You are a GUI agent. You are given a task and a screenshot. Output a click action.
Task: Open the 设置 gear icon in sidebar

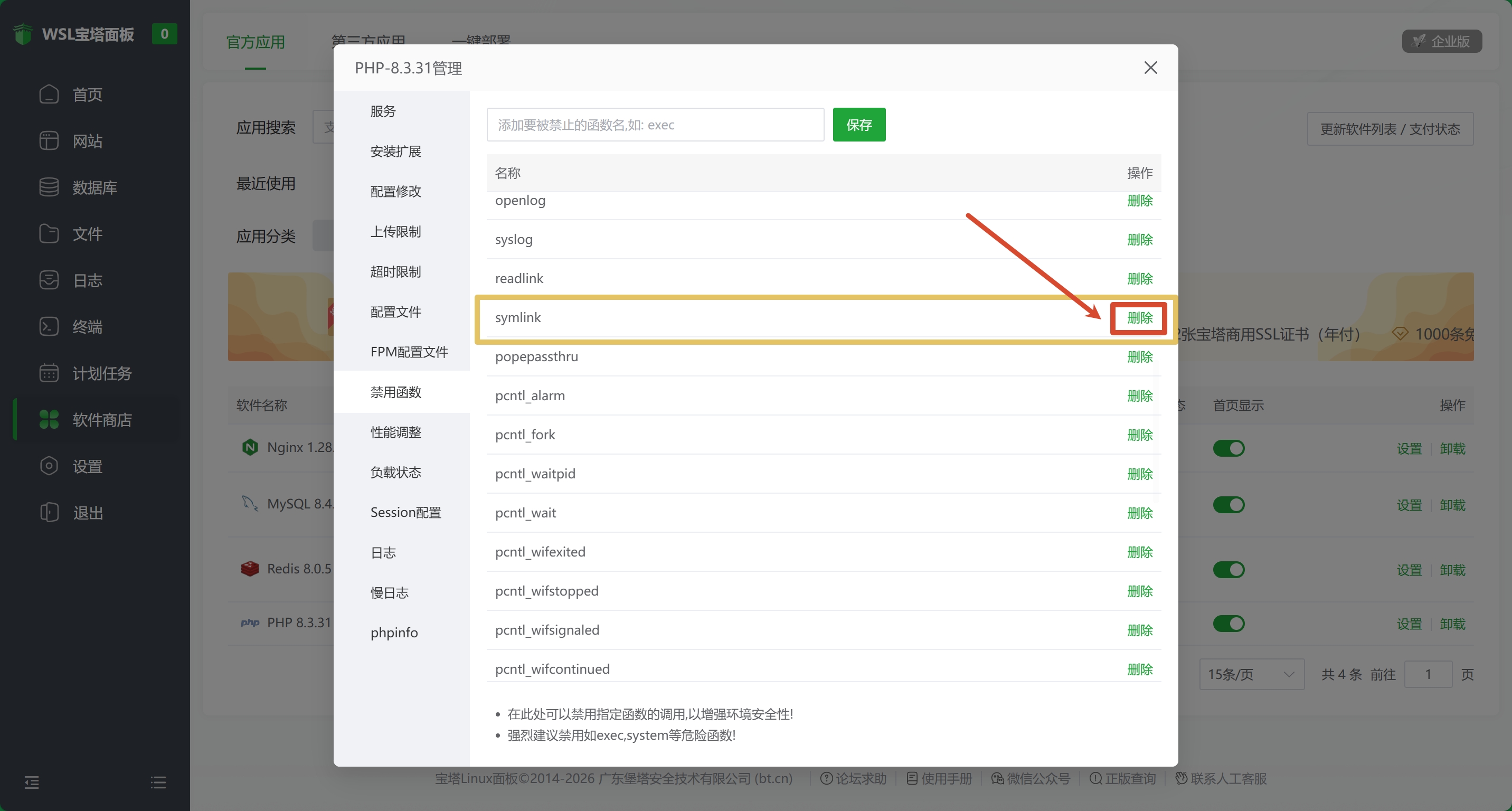coord(49,466)
